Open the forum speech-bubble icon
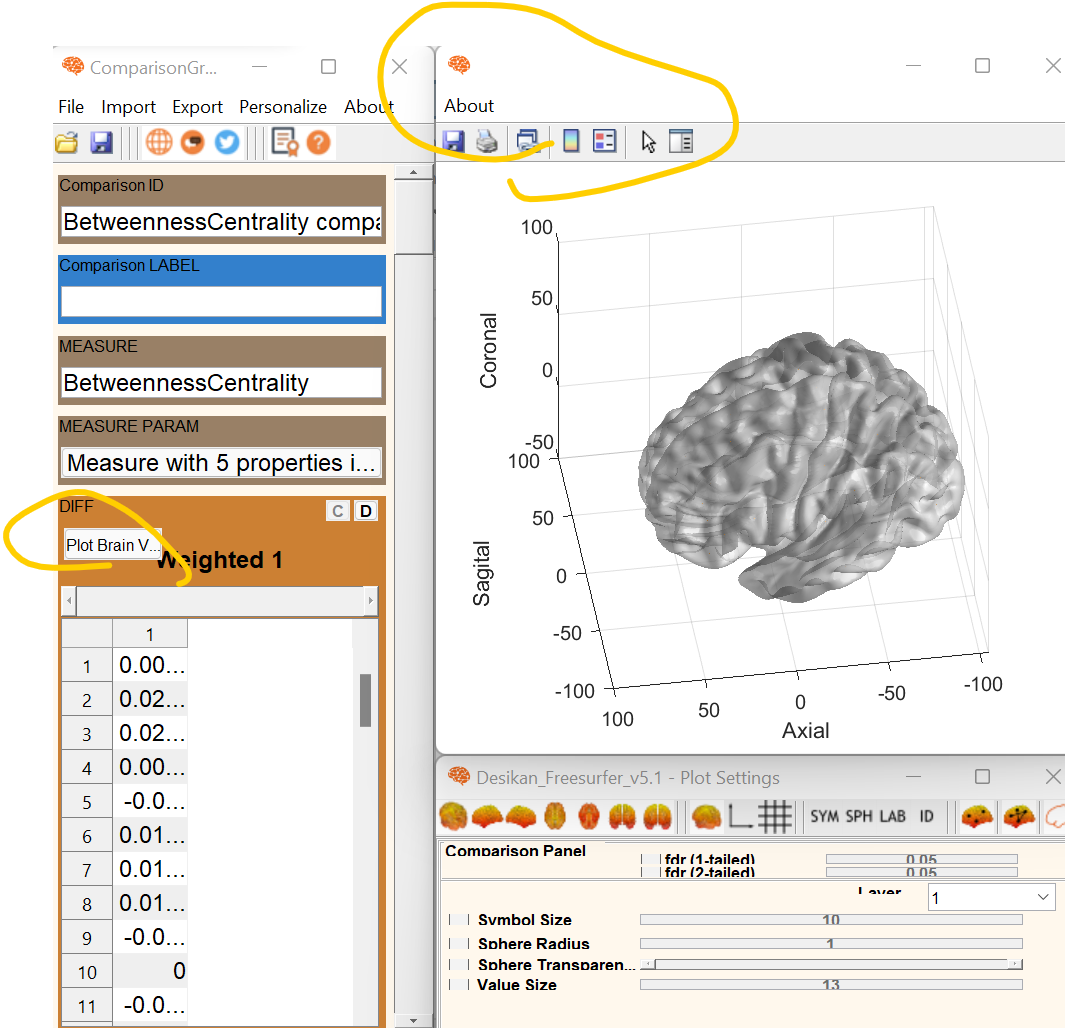1065x1028 pixels. point(192,142)
